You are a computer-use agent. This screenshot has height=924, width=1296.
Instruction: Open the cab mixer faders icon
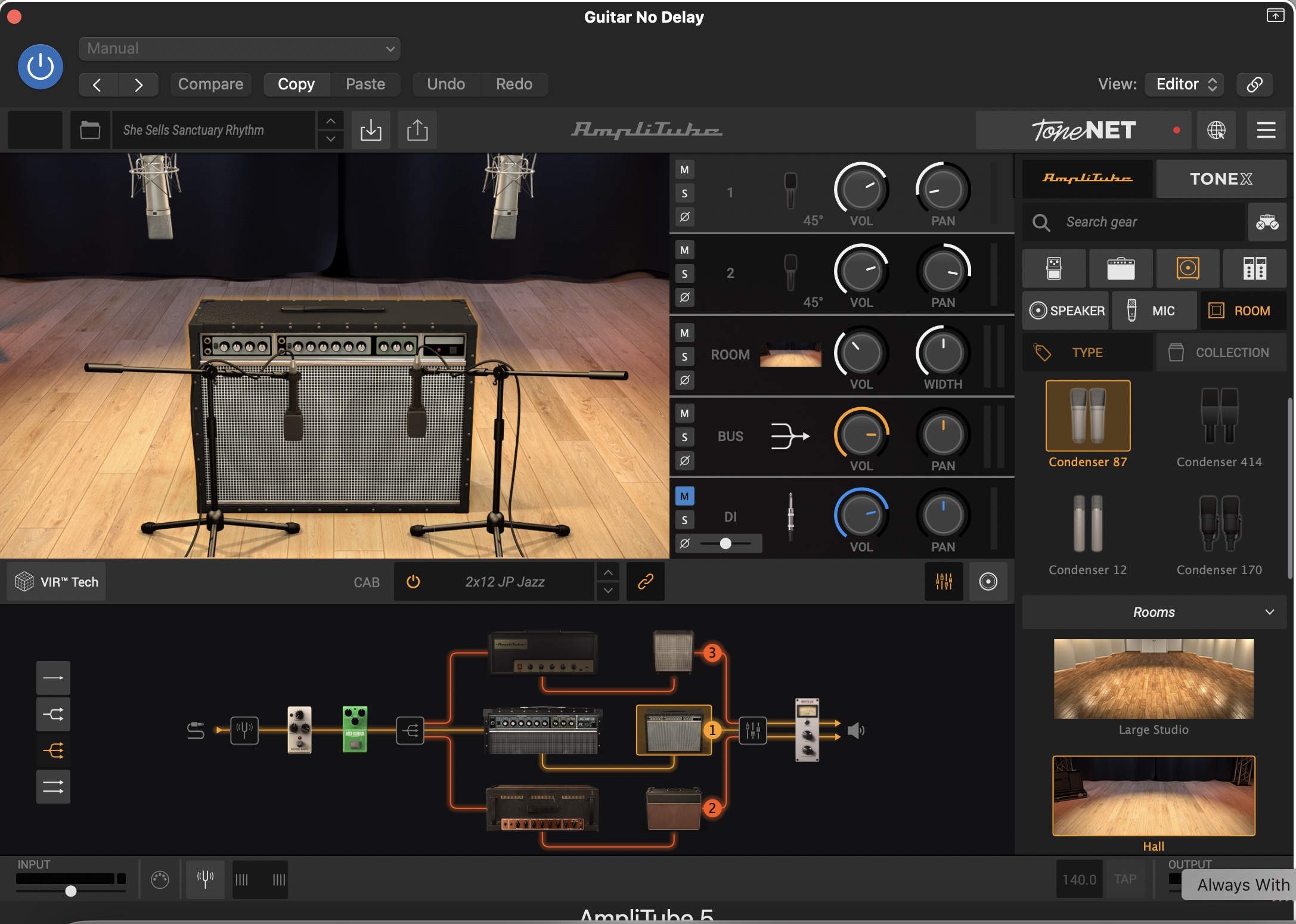click(x=944, y=582)
